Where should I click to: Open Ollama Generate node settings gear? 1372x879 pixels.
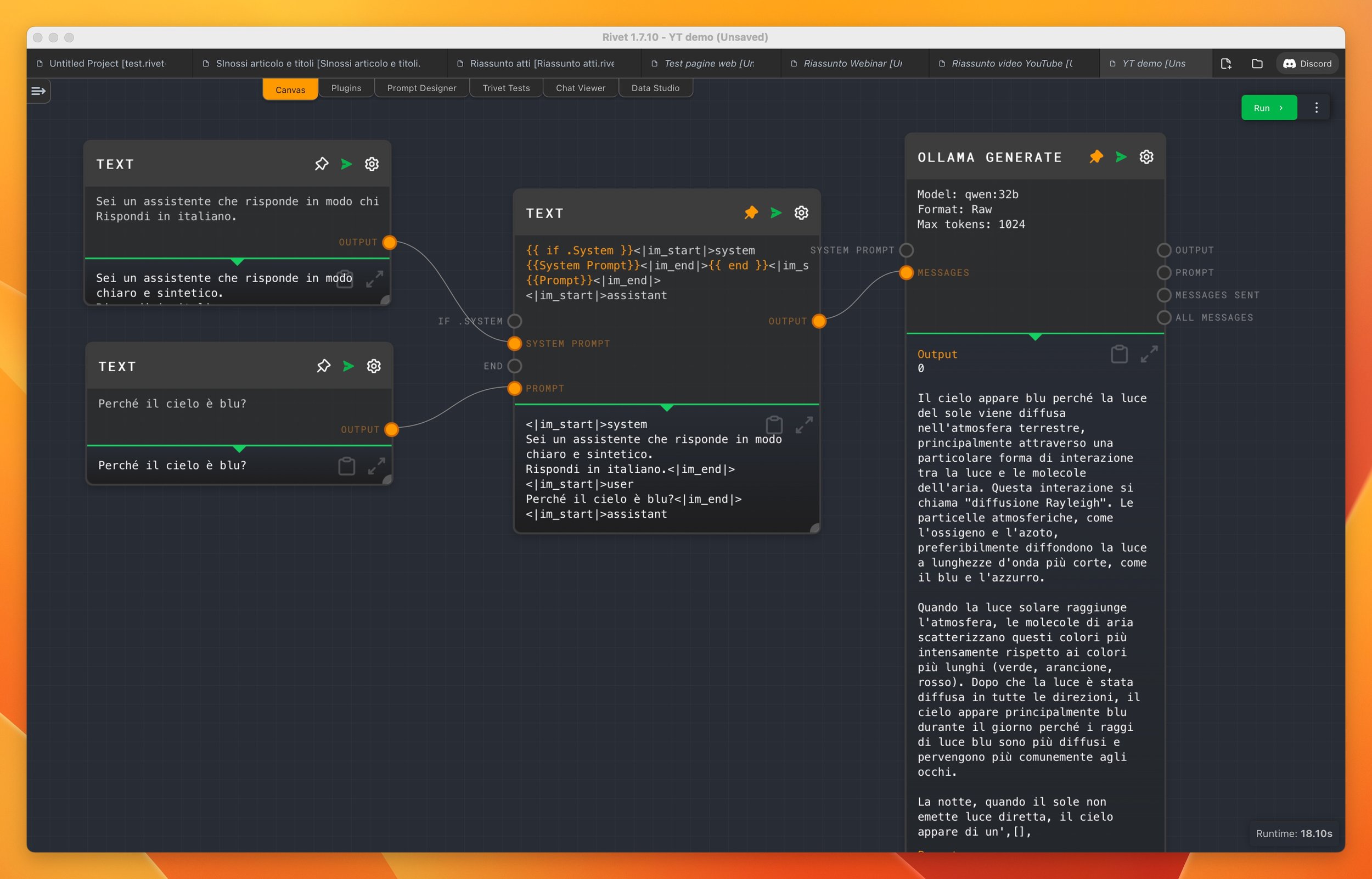[1146, 156]
